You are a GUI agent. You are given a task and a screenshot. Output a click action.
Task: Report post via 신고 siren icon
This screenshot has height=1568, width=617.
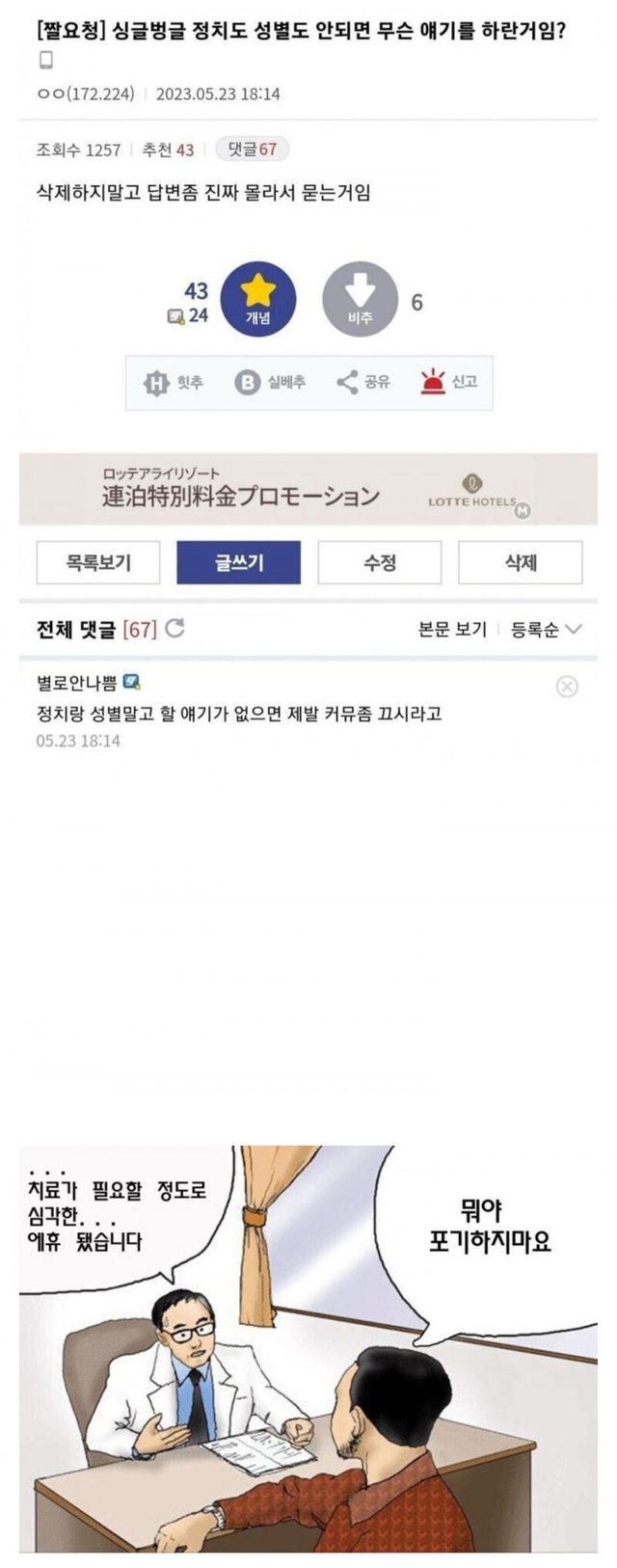click(434, 382)
